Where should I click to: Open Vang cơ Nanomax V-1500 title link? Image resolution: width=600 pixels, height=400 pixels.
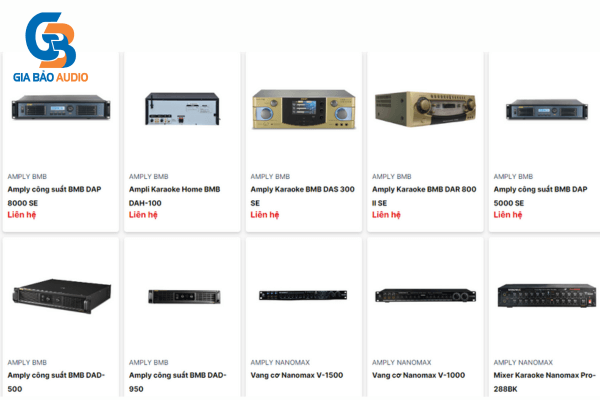pos(297,375)
